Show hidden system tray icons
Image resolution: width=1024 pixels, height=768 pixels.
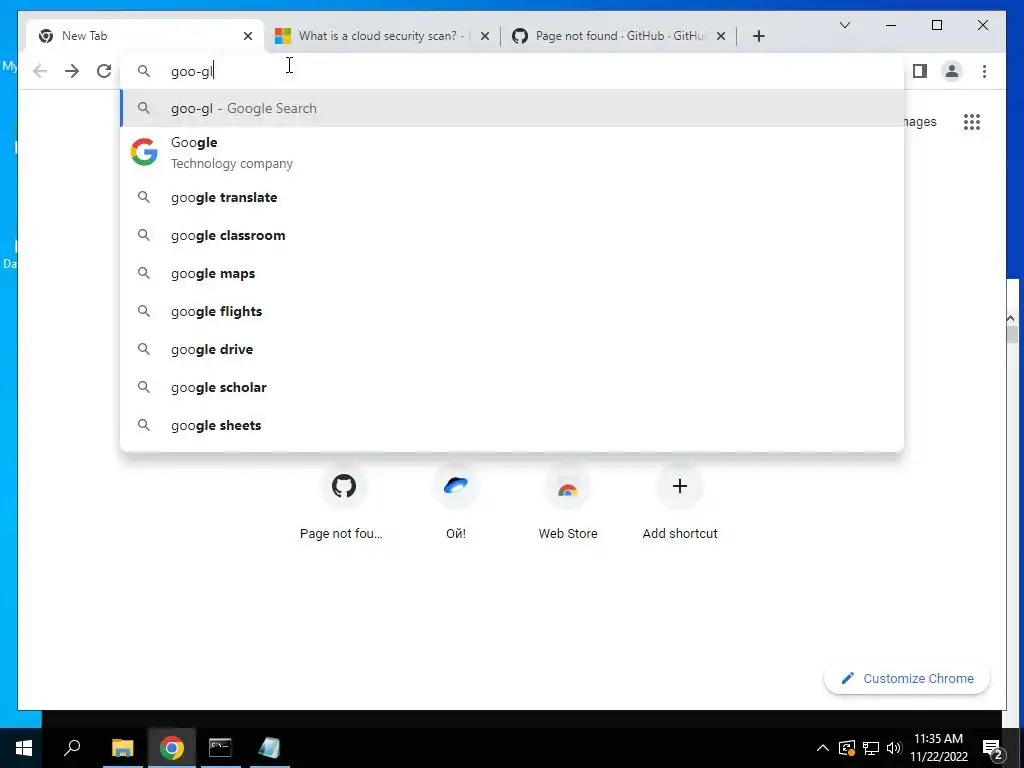(823, 748)
